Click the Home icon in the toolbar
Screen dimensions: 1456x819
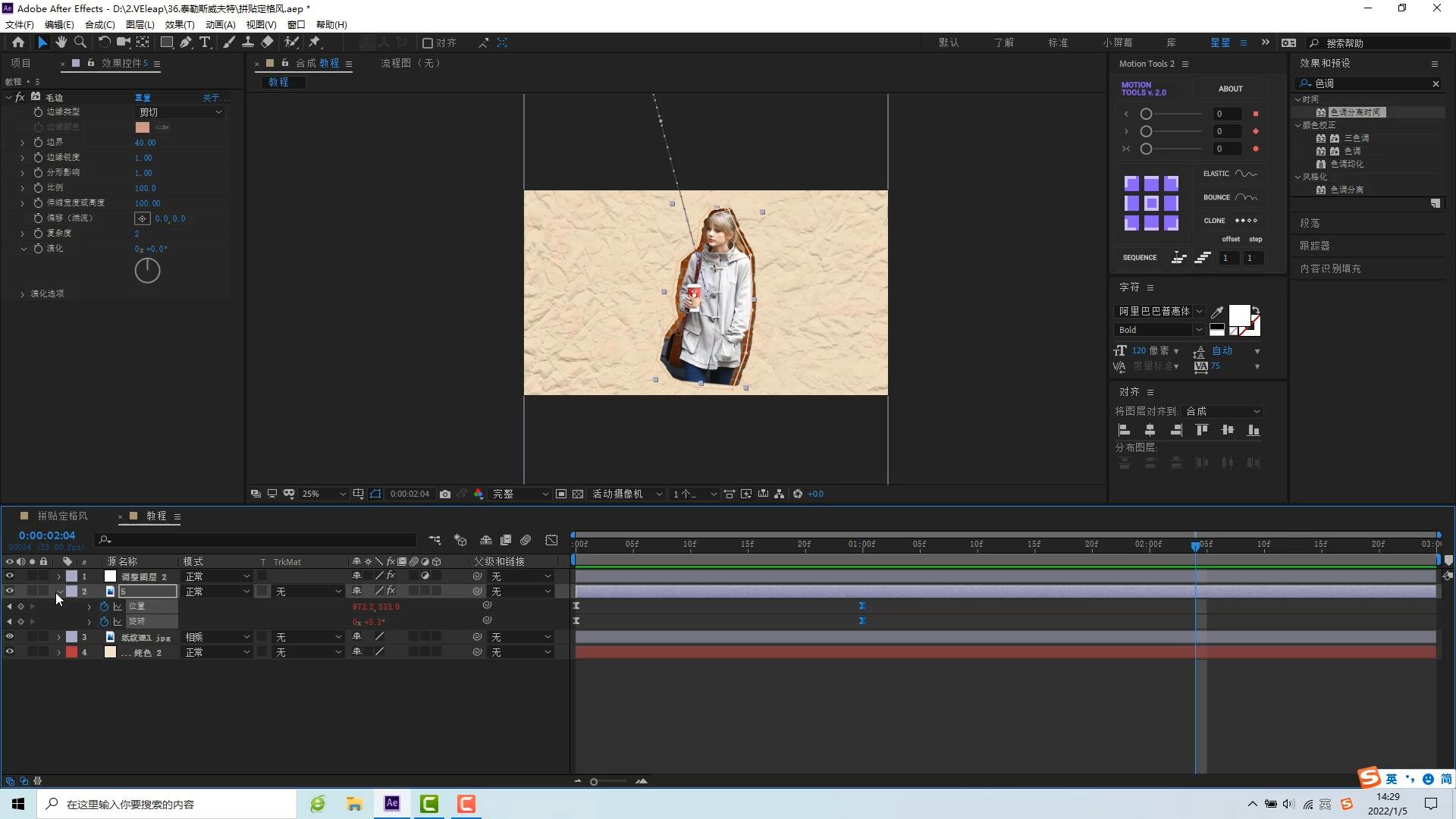pos(18,42)
